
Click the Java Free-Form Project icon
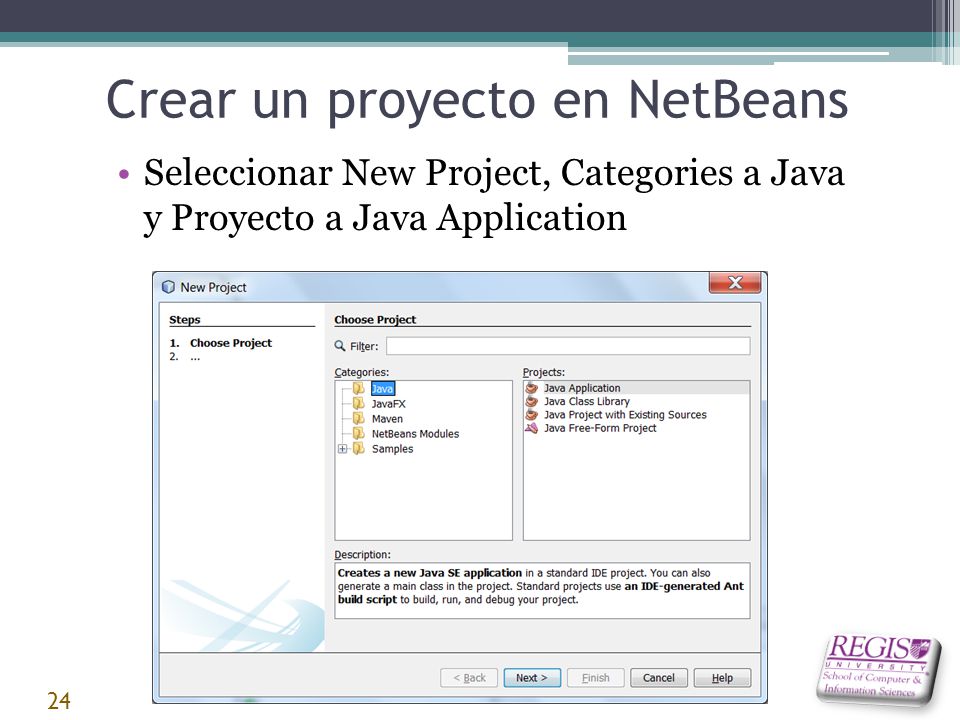[532, 428]
